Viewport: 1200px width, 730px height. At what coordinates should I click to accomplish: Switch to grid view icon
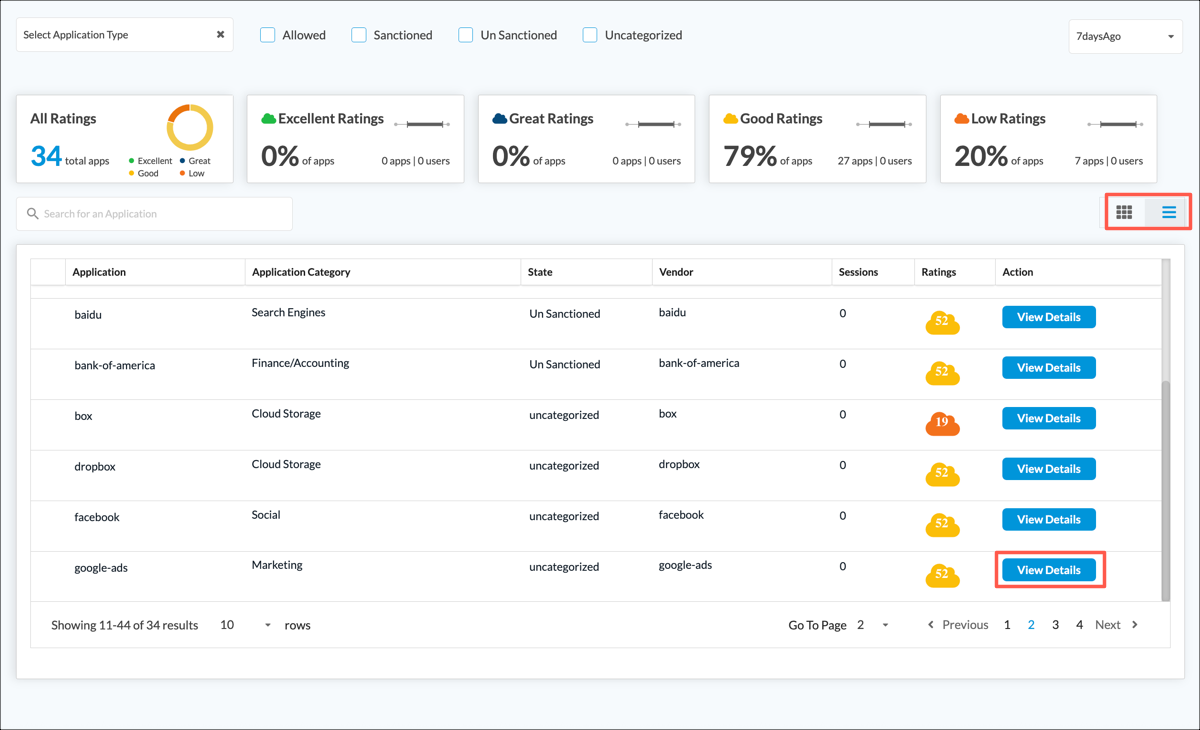click(x=1124, y=212)
